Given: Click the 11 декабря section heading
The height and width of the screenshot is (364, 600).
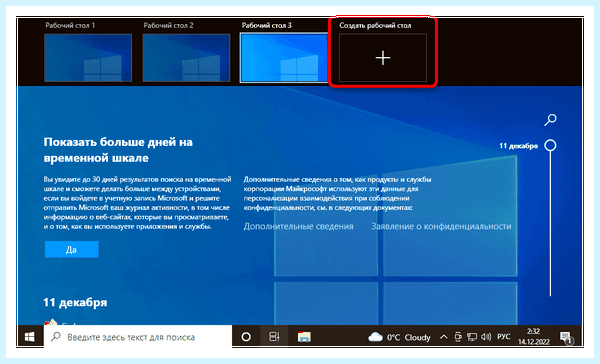Looking at the screenshot, I should click(x=75, y=302).
